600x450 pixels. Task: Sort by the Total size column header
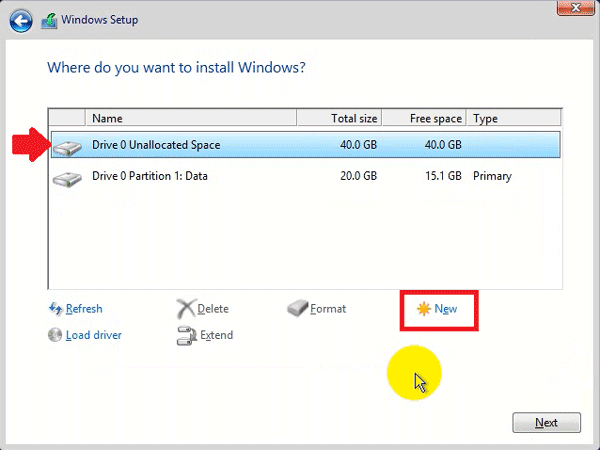(339, 118)
